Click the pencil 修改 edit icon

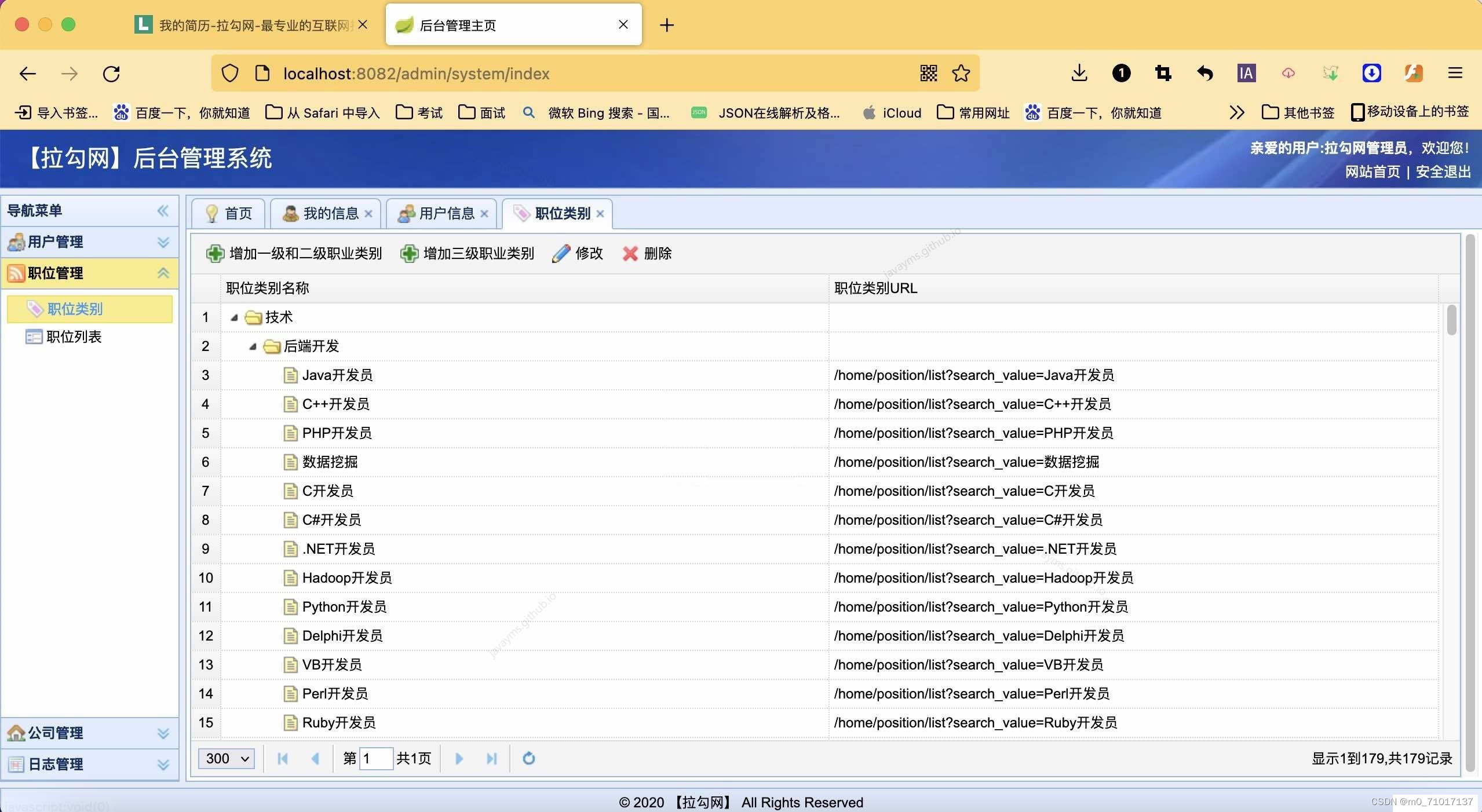561,254
